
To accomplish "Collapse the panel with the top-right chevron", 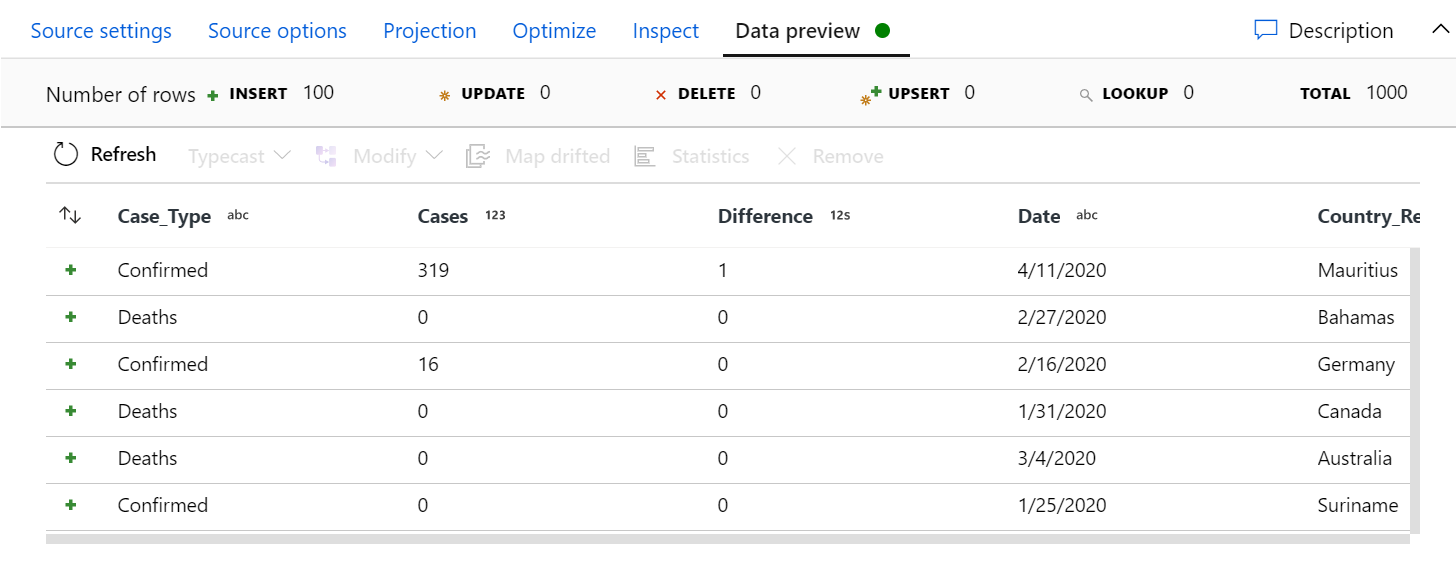I will (1440, 30).
